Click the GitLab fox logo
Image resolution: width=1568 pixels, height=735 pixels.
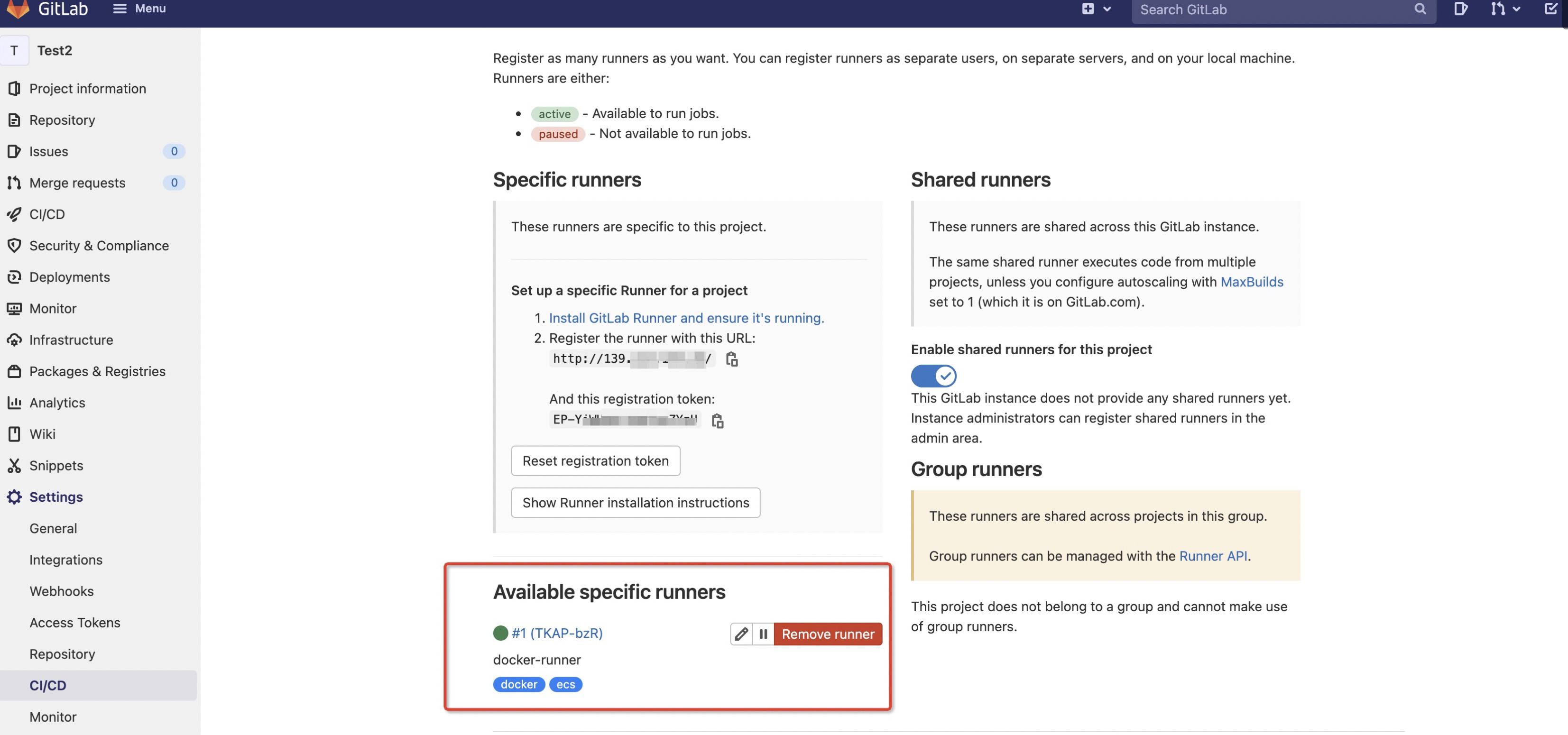(18, 9)
